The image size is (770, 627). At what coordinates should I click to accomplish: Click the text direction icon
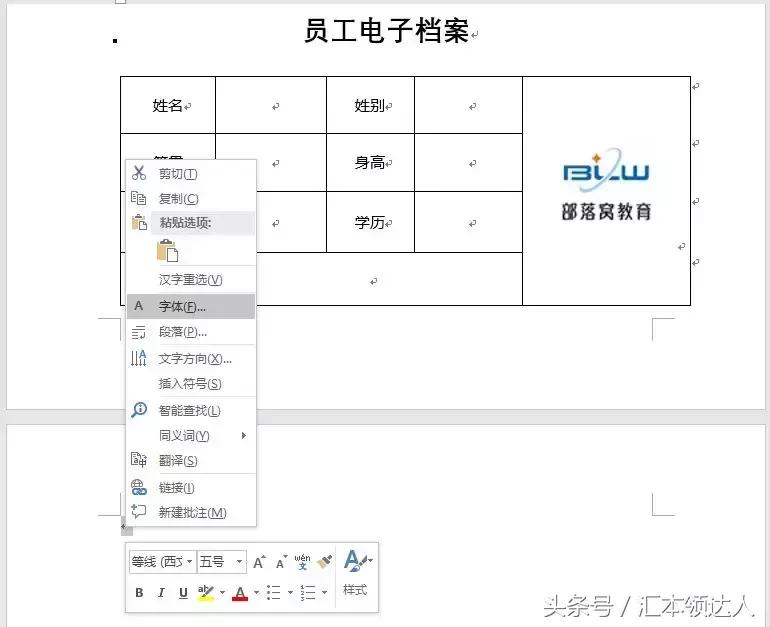click(139, 358)
